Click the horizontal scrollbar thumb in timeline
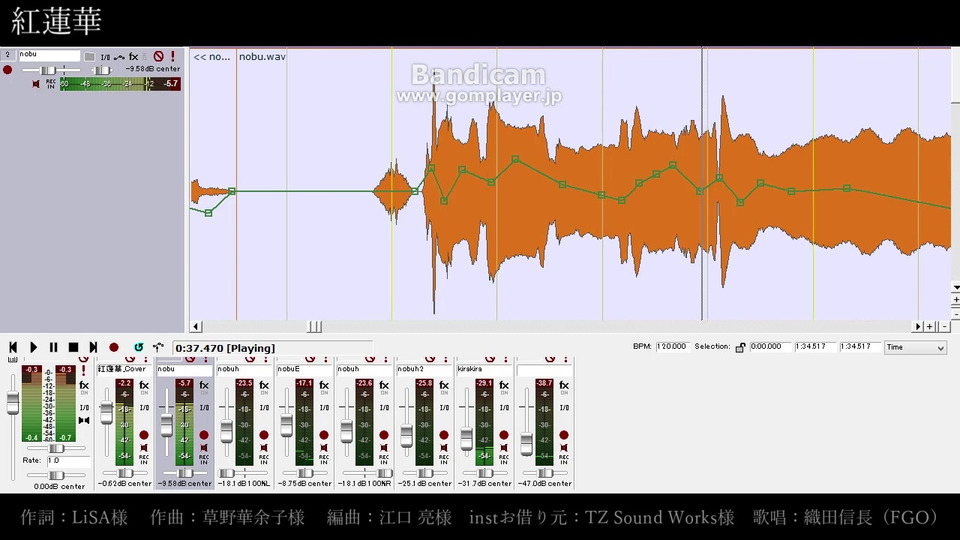Screen dimensions: 960x540 [x=314, y=327]
